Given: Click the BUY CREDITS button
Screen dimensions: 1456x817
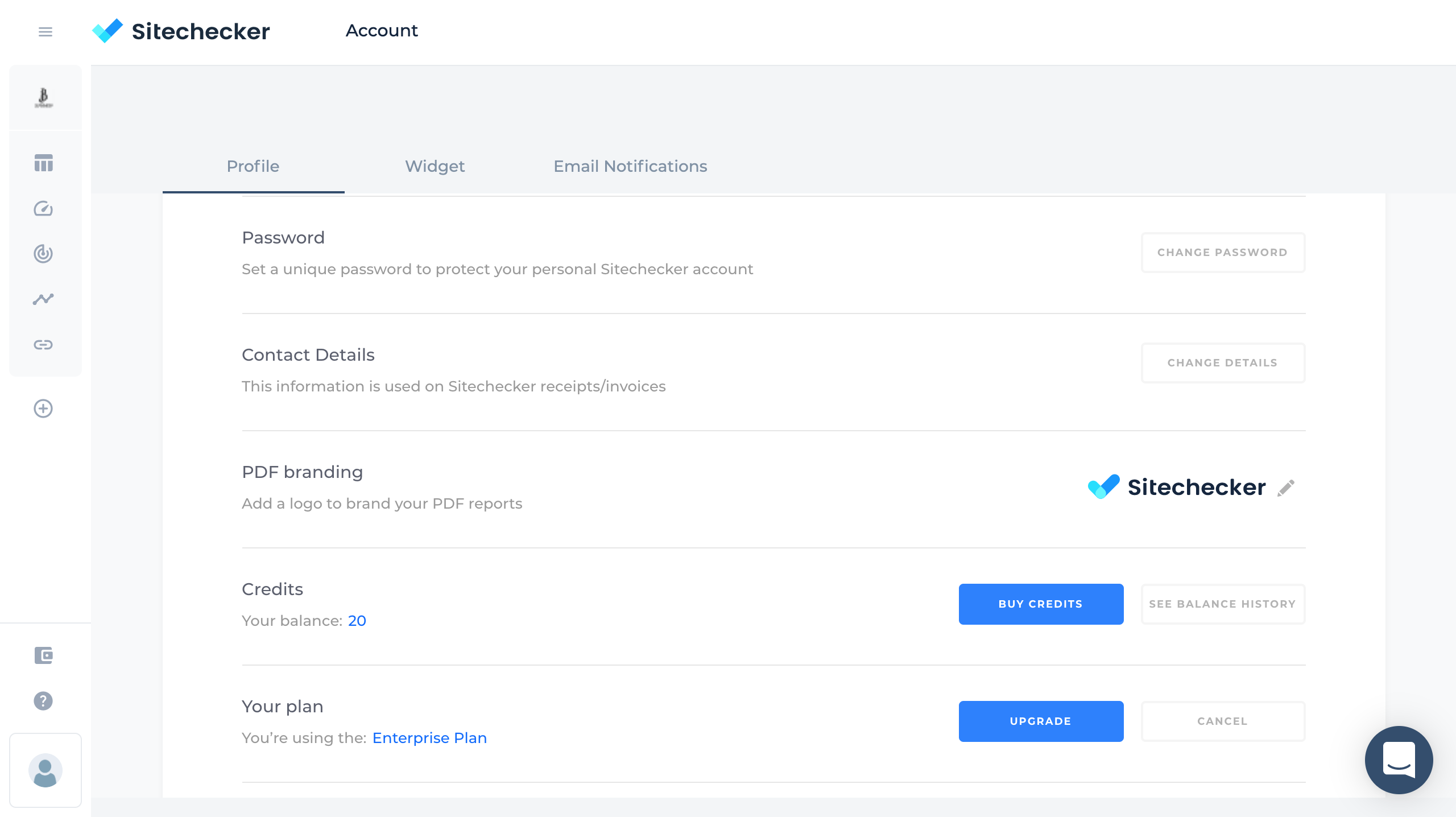Looking at the screenshot, I should (x=1040, y=604).
